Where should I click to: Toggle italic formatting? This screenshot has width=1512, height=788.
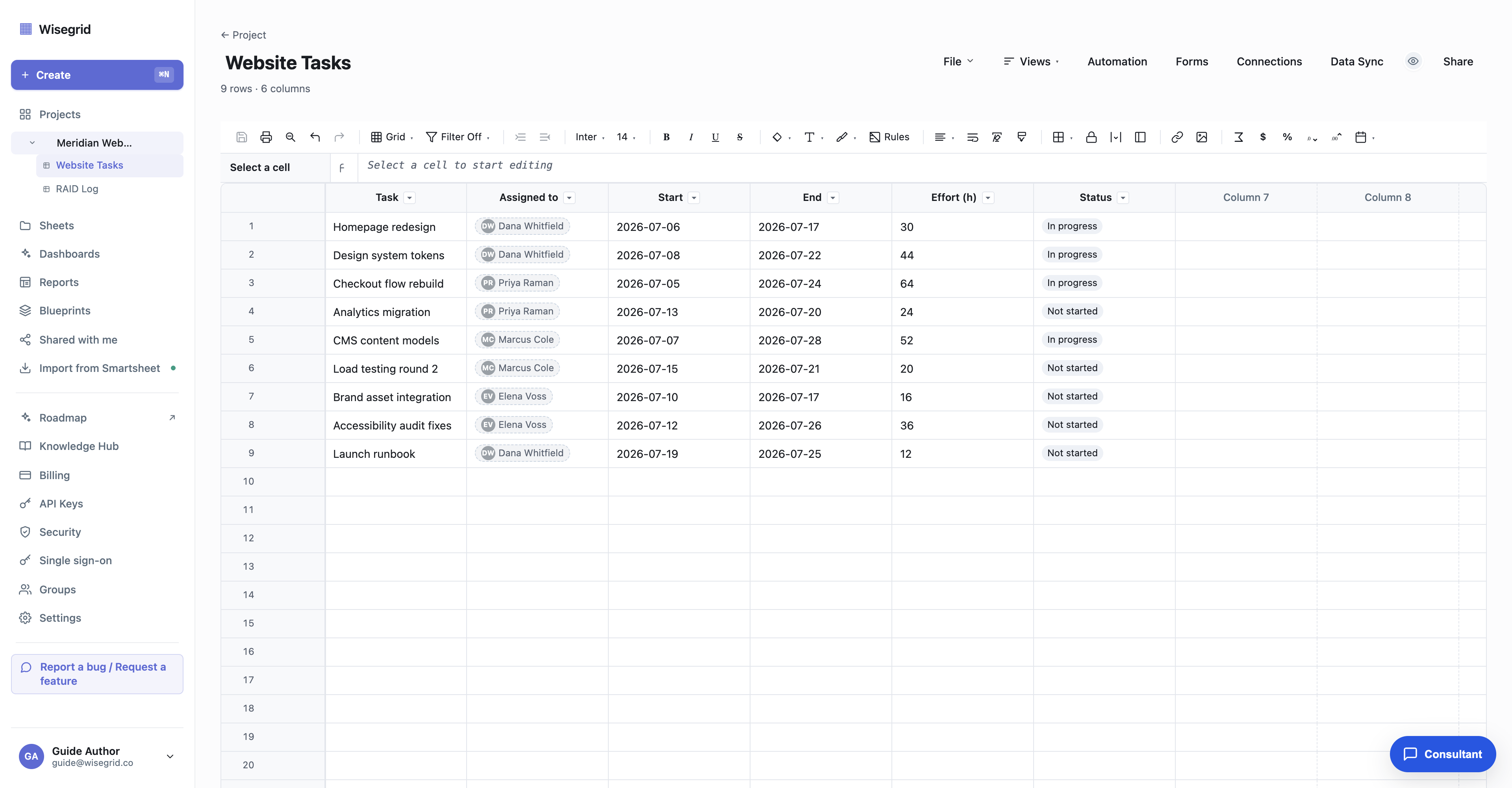tap(691, 137)
